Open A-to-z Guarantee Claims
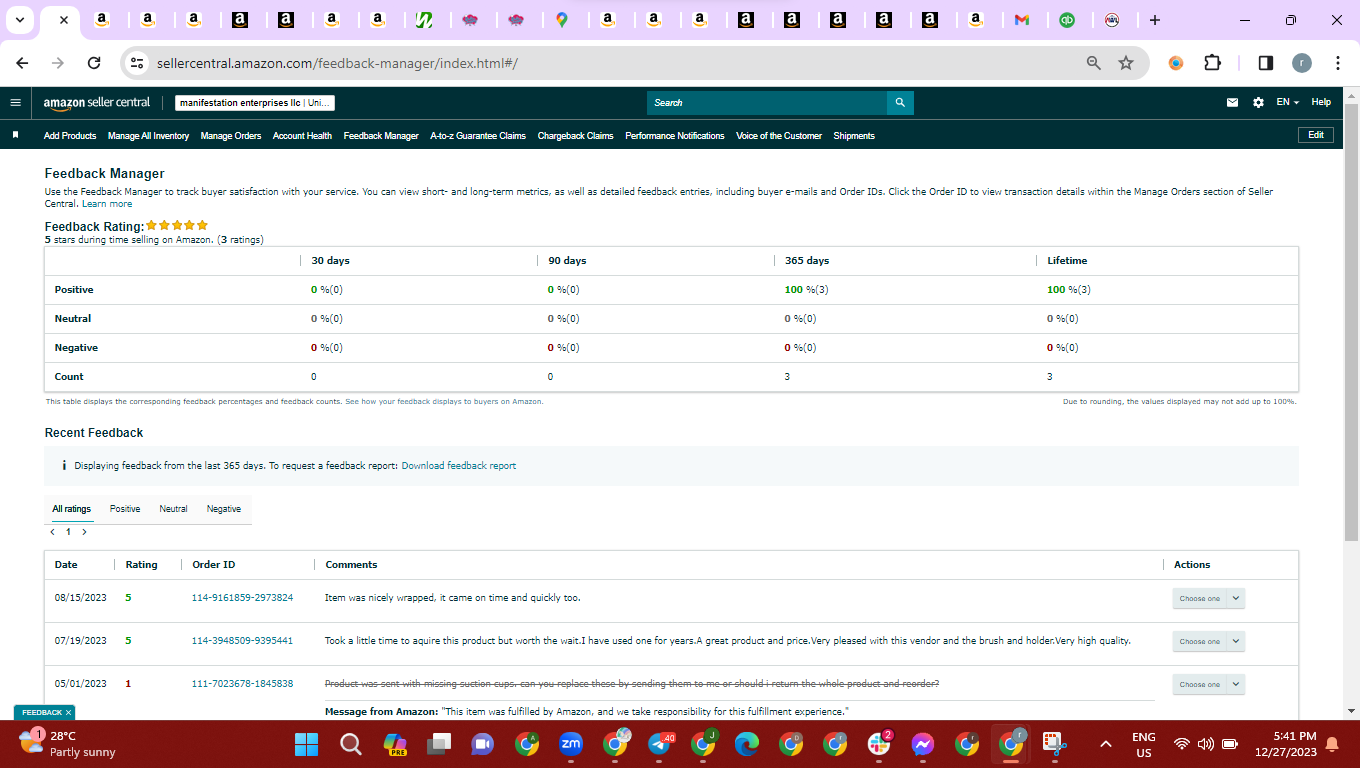 click(x=478, y=136)
